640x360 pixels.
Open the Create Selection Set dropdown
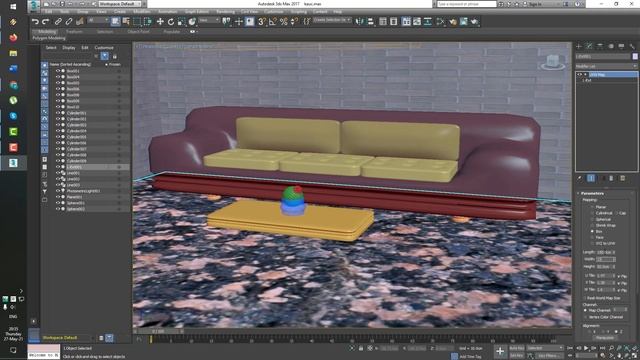(332, 20)
